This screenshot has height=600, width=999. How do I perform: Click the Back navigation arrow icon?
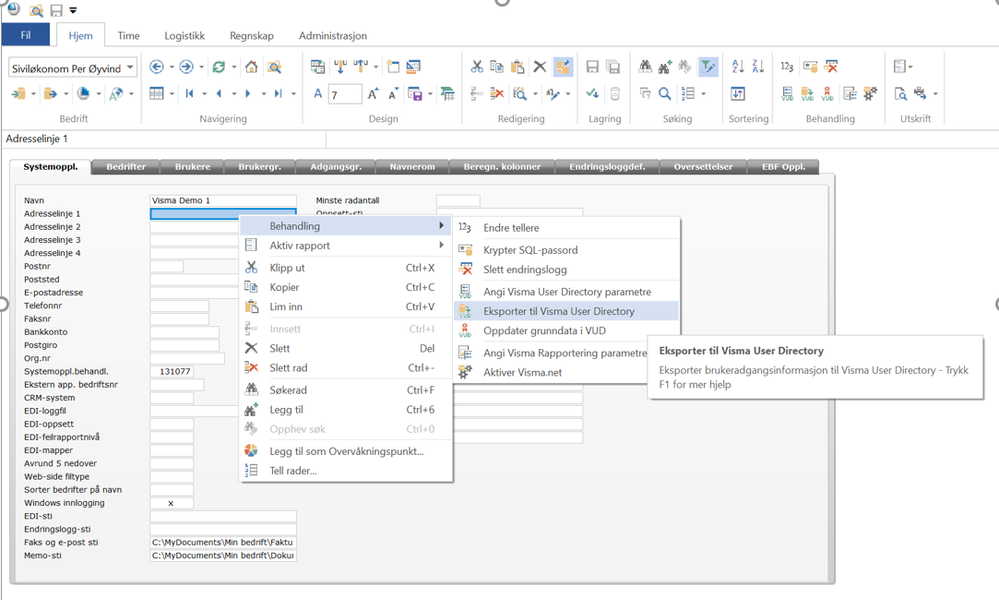(x=156, y=67)
